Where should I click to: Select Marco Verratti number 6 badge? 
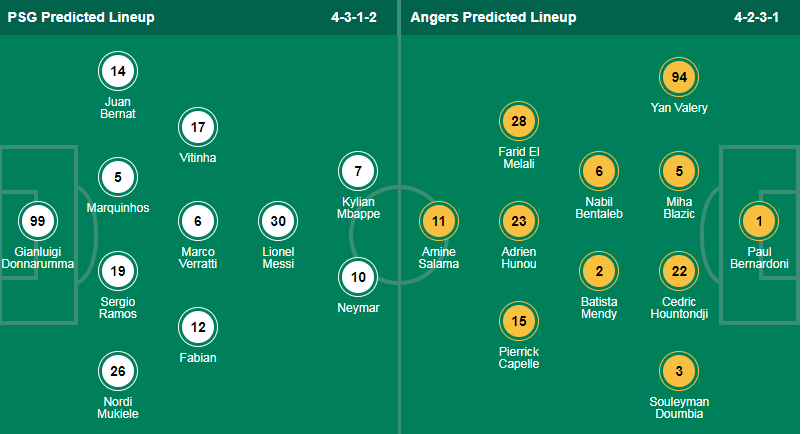(x=198, y=221)
